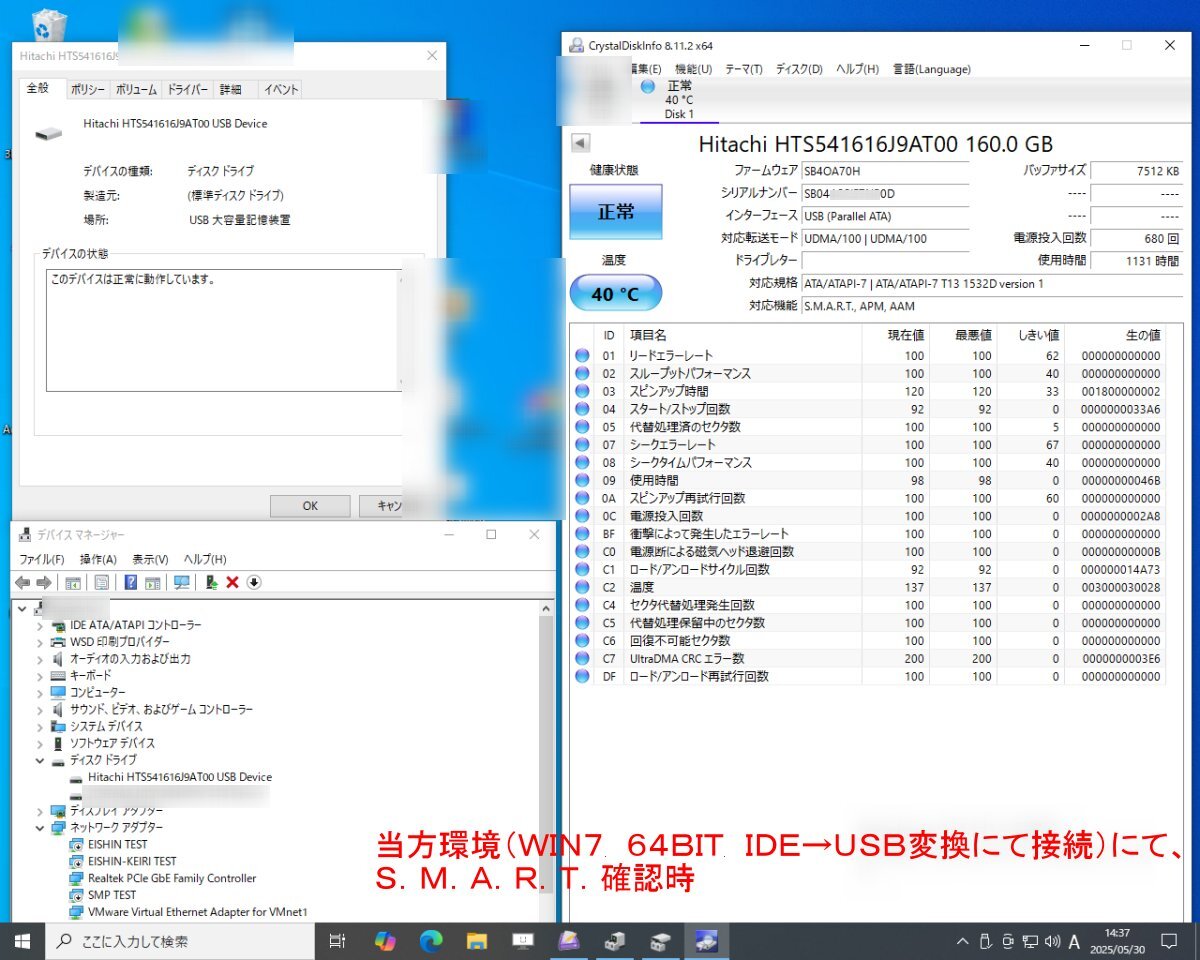
Task: Open Task View from the taskbar
Action: [337, 941]
